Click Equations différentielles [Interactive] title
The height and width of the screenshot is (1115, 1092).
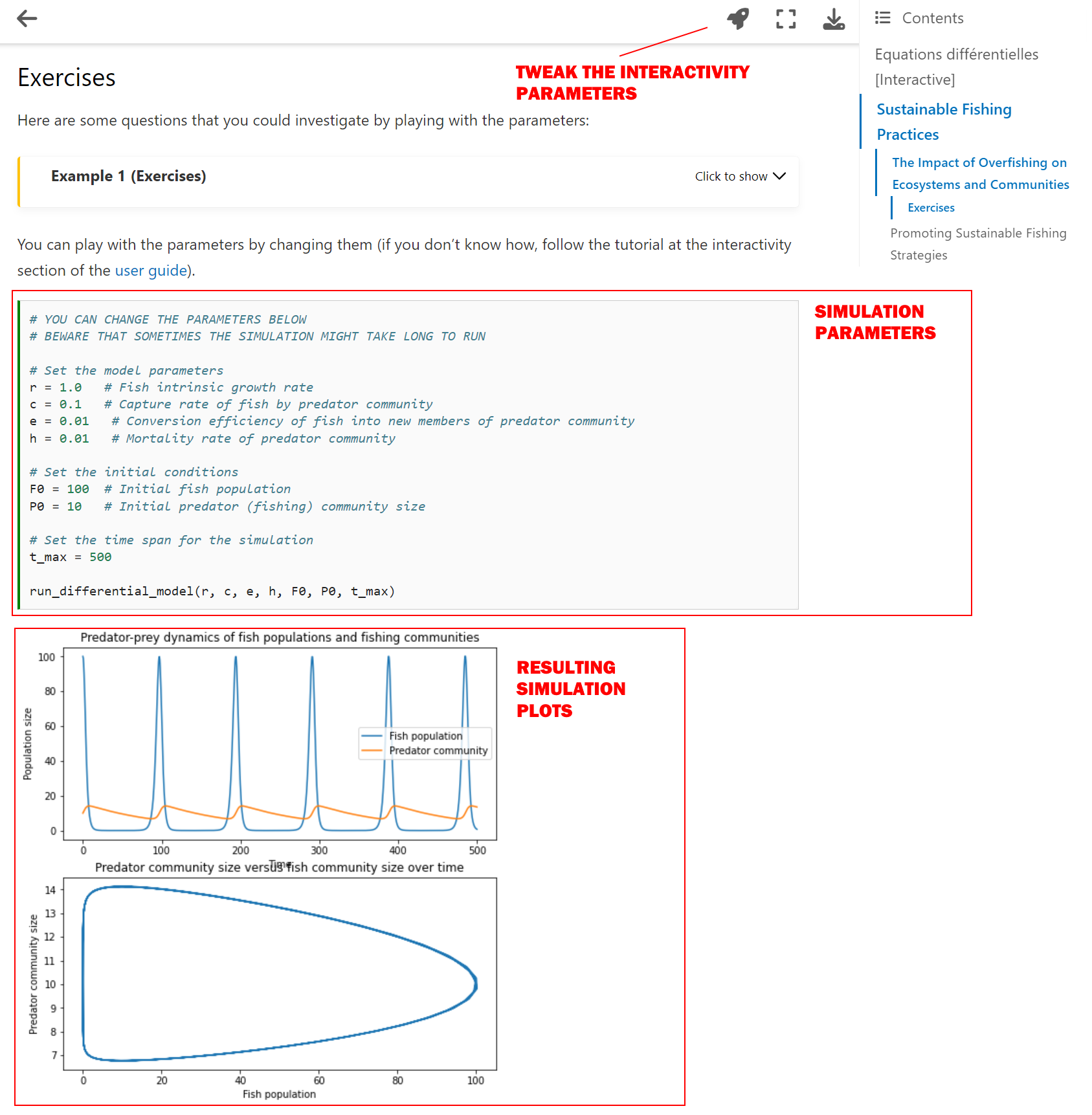[x=956, y=67]
